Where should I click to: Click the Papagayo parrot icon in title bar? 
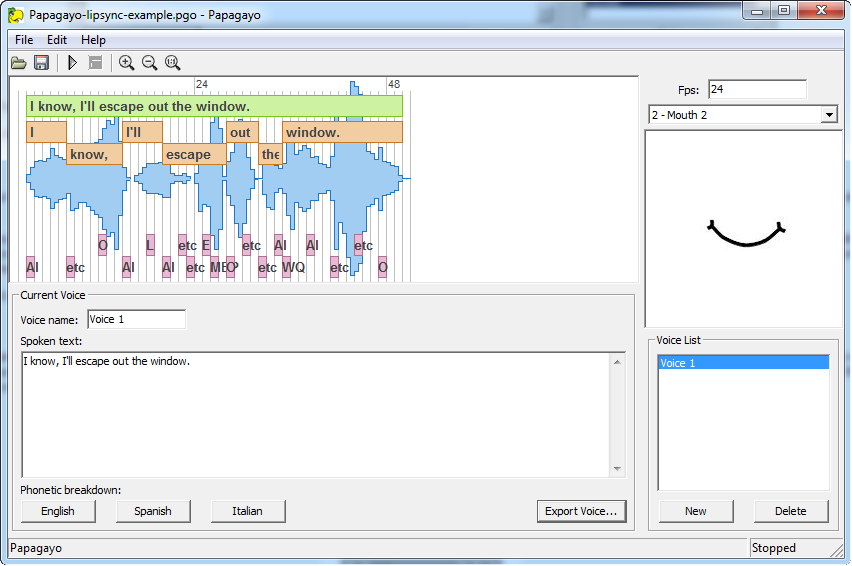16,15
